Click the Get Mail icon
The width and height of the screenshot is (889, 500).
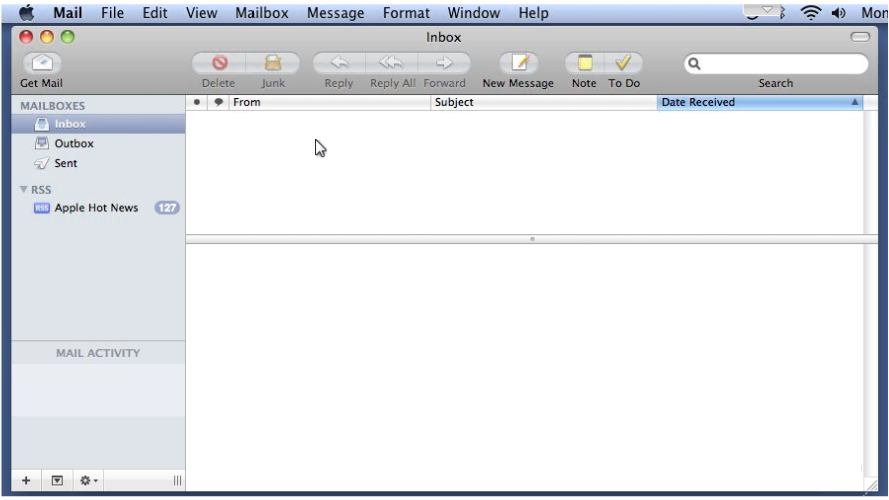point(42,63)
